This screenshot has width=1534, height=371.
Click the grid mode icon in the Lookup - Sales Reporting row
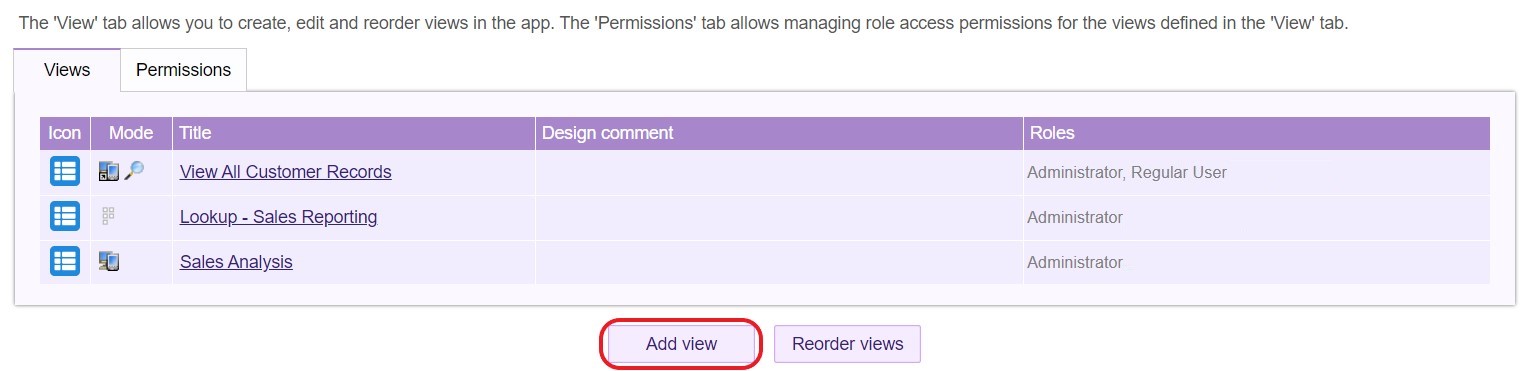tap(109, 216)
